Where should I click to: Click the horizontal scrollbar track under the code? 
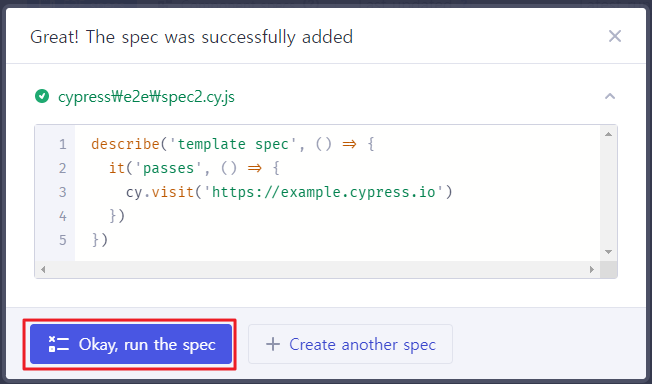point(317,270)
